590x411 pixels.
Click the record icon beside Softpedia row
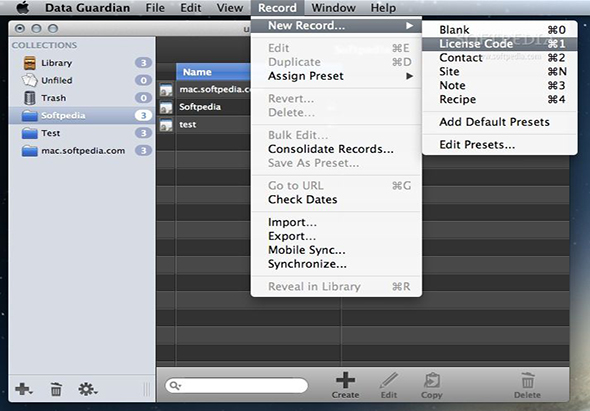click(x=166, y=107)
